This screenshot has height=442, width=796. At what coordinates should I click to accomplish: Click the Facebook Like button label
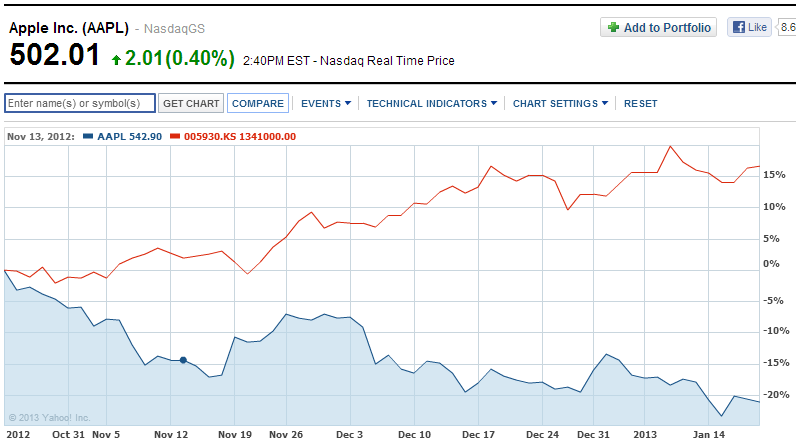[757, 27]
